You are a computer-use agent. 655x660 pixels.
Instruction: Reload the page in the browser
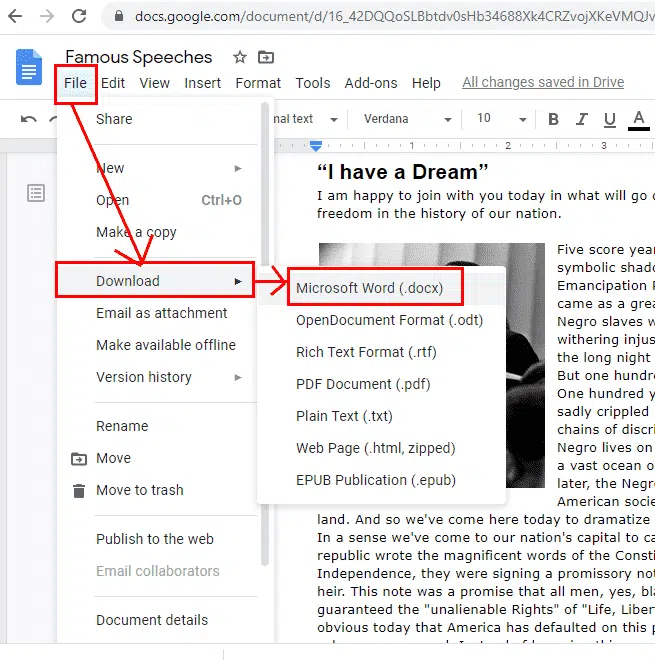tap(79, 16)
